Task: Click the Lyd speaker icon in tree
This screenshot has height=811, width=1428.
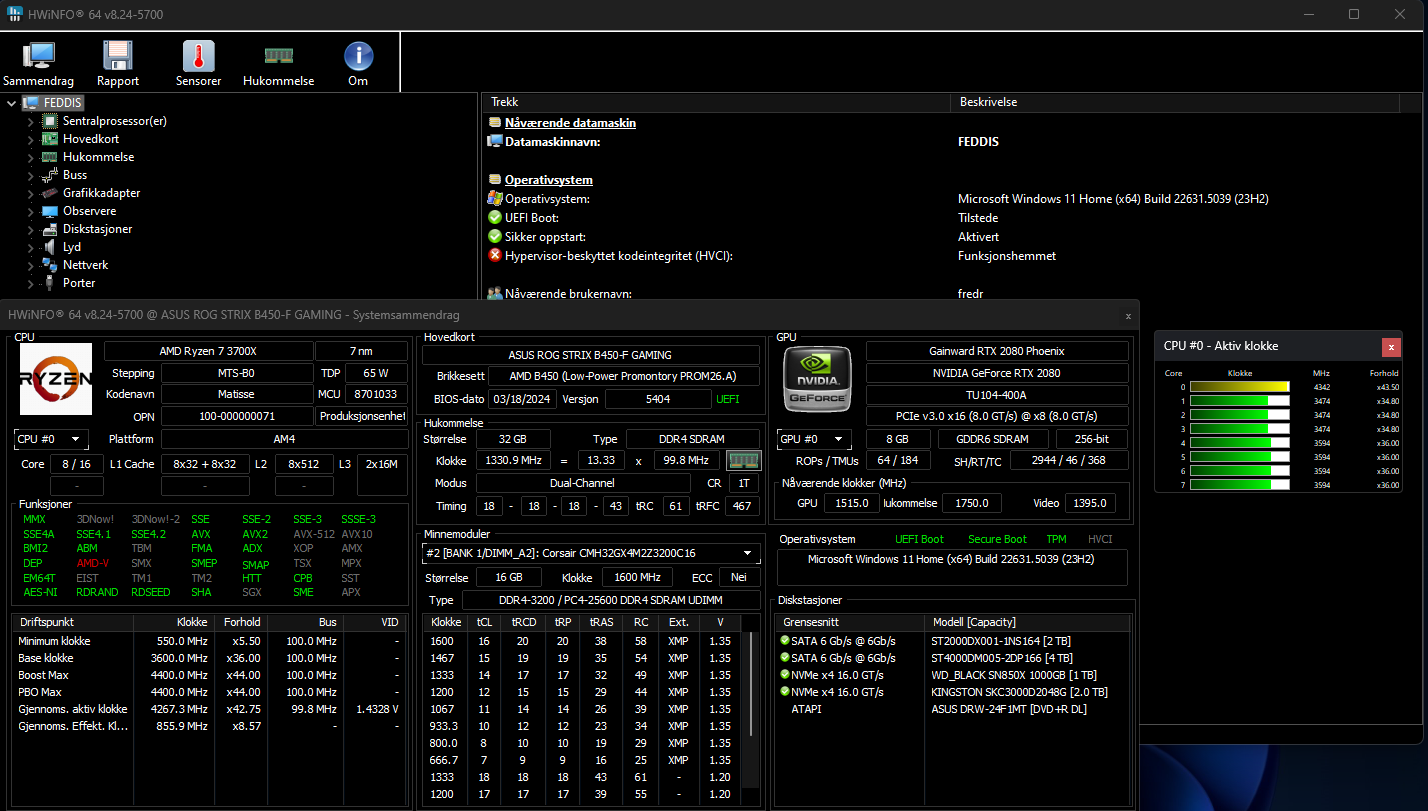Action: (49, 247)
